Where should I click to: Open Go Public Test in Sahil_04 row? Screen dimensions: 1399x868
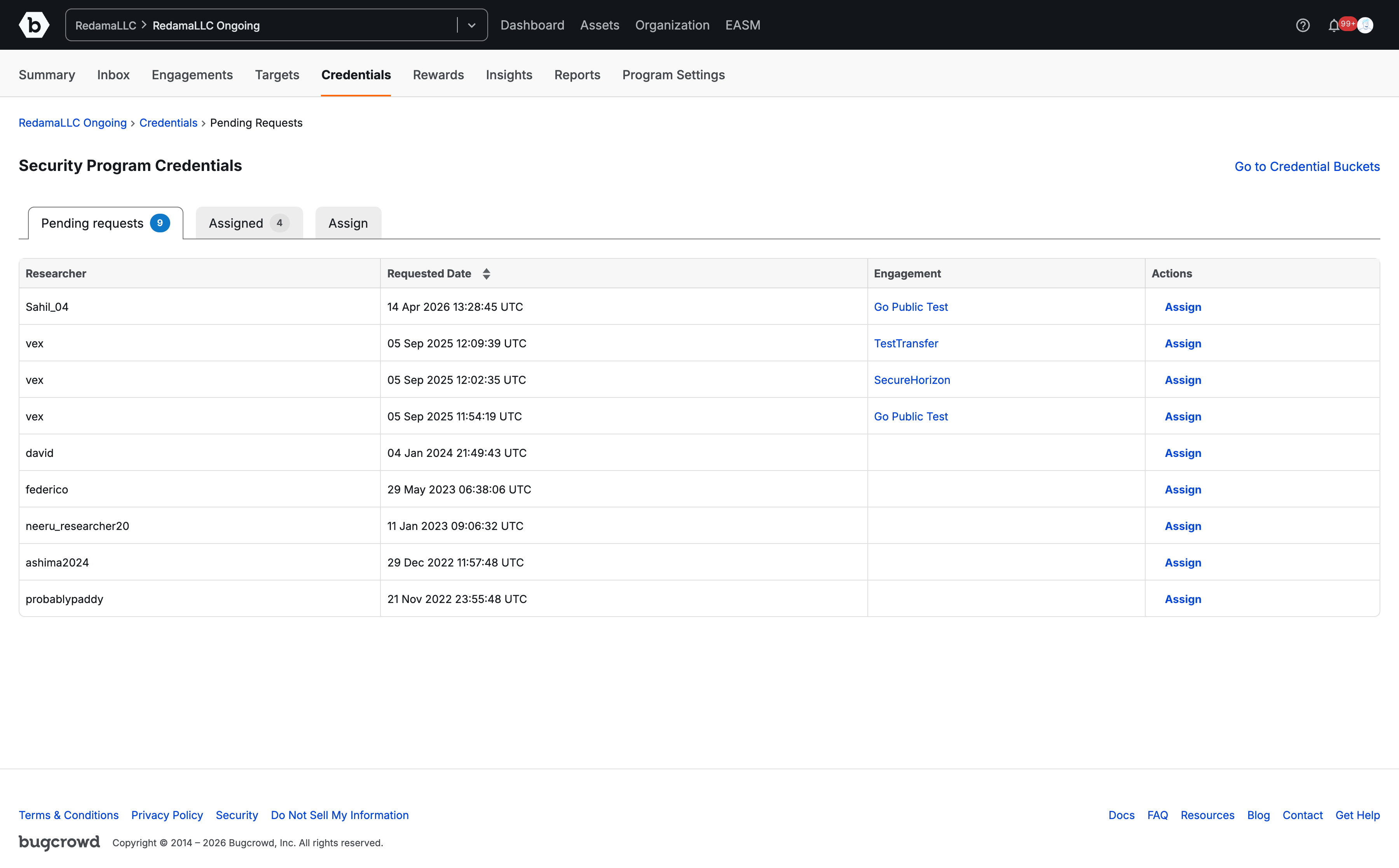click(x=911, y=307)
